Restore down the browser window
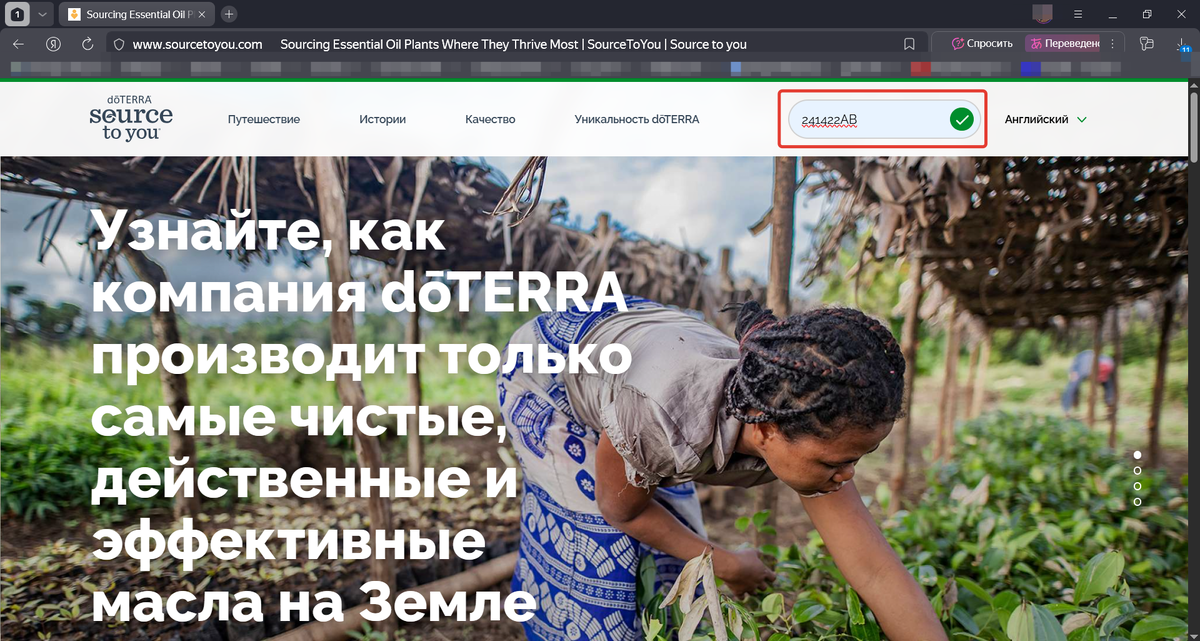The height and width of the screenshot is (641, 1200). pos(1147,14)
